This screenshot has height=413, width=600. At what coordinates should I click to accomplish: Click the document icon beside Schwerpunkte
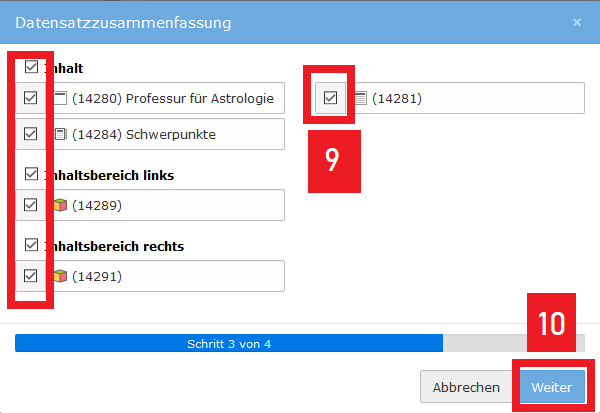point(60,134)
